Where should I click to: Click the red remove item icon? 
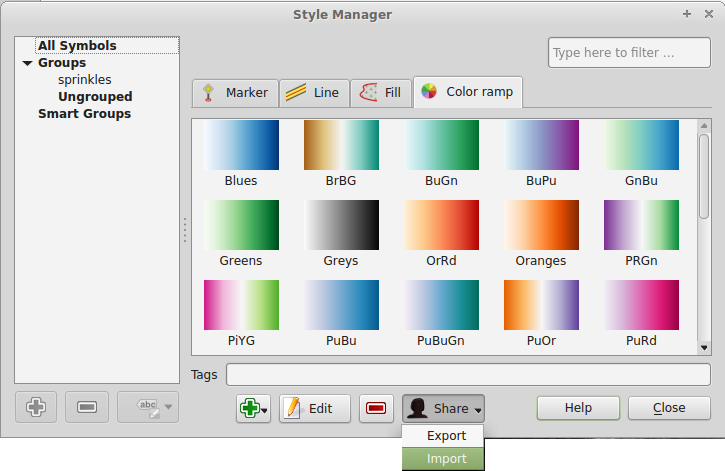pos(376,409)
